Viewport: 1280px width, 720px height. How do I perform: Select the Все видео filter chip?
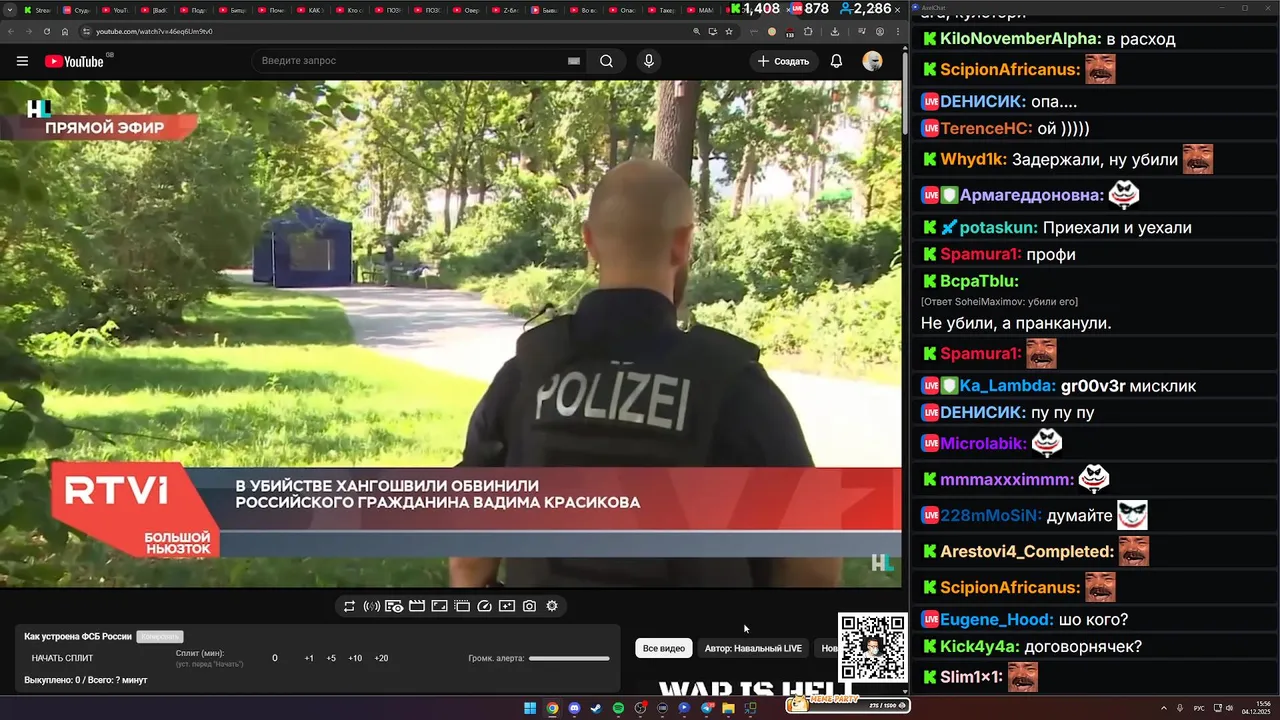(664, 648)
